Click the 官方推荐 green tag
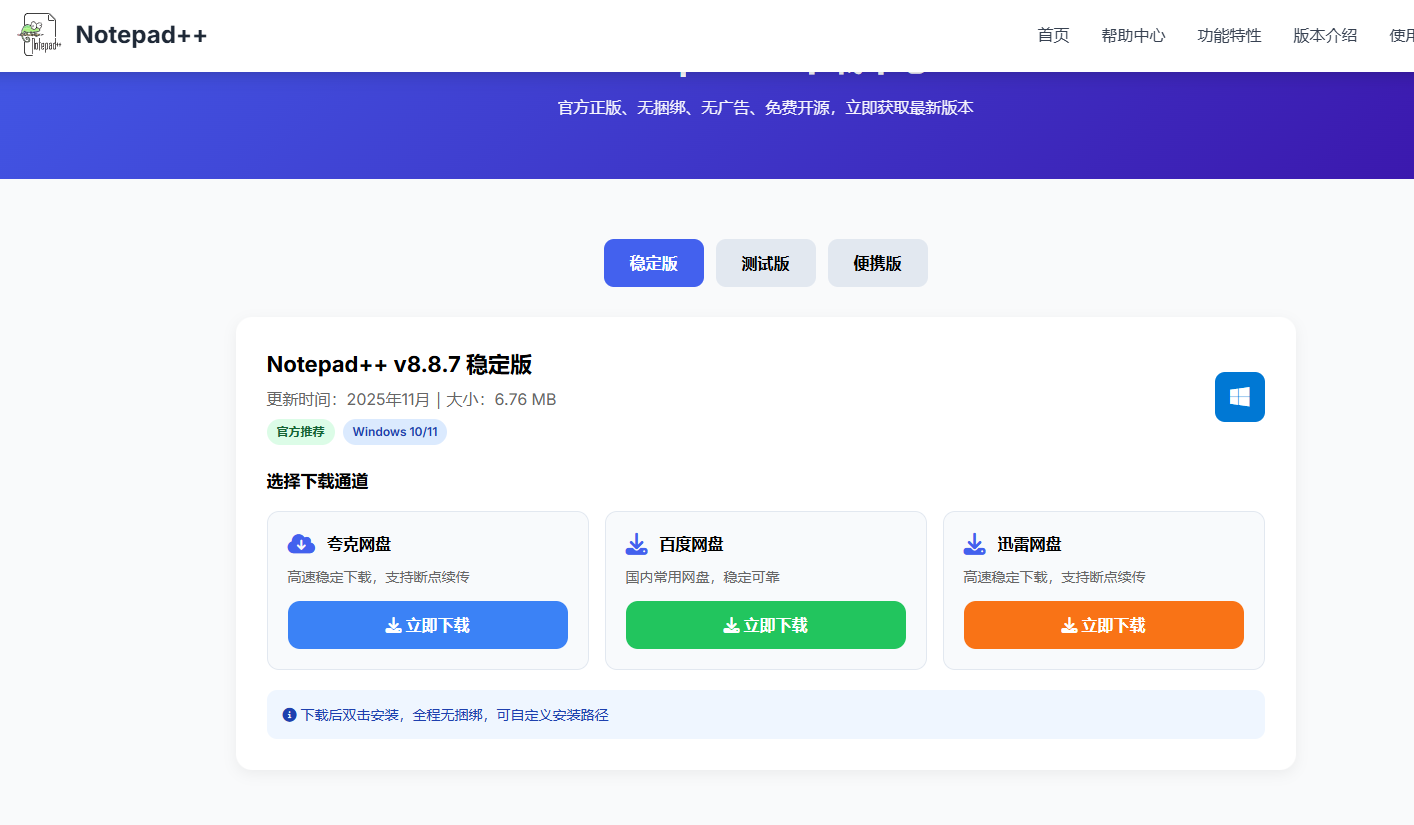The width and height of the screenshot is (1414, 825). [x=301, y=432]
